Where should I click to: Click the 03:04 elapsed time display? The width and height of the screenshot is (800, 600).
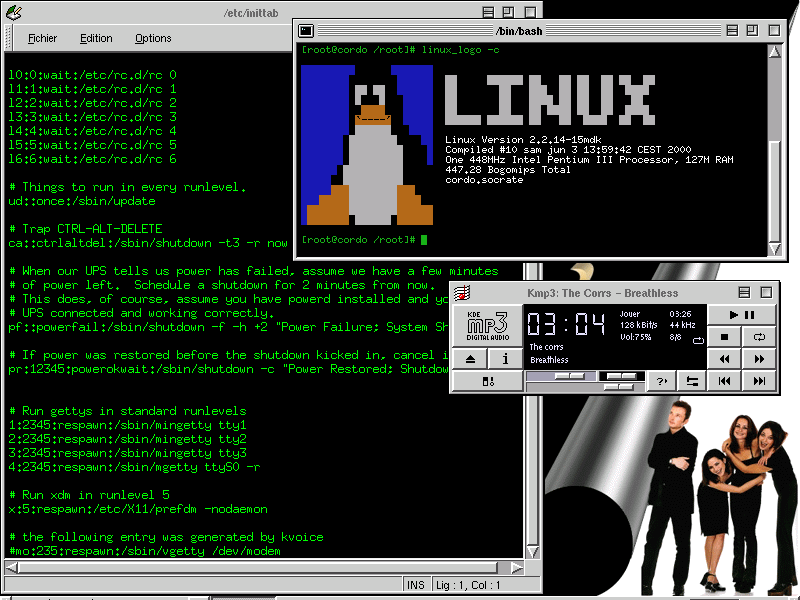(x=566, y=324)
